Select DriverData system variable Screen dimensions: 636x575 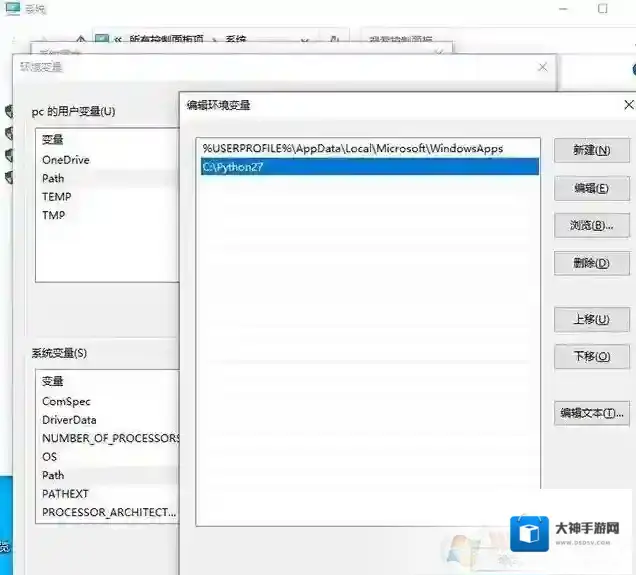point(69,420)
